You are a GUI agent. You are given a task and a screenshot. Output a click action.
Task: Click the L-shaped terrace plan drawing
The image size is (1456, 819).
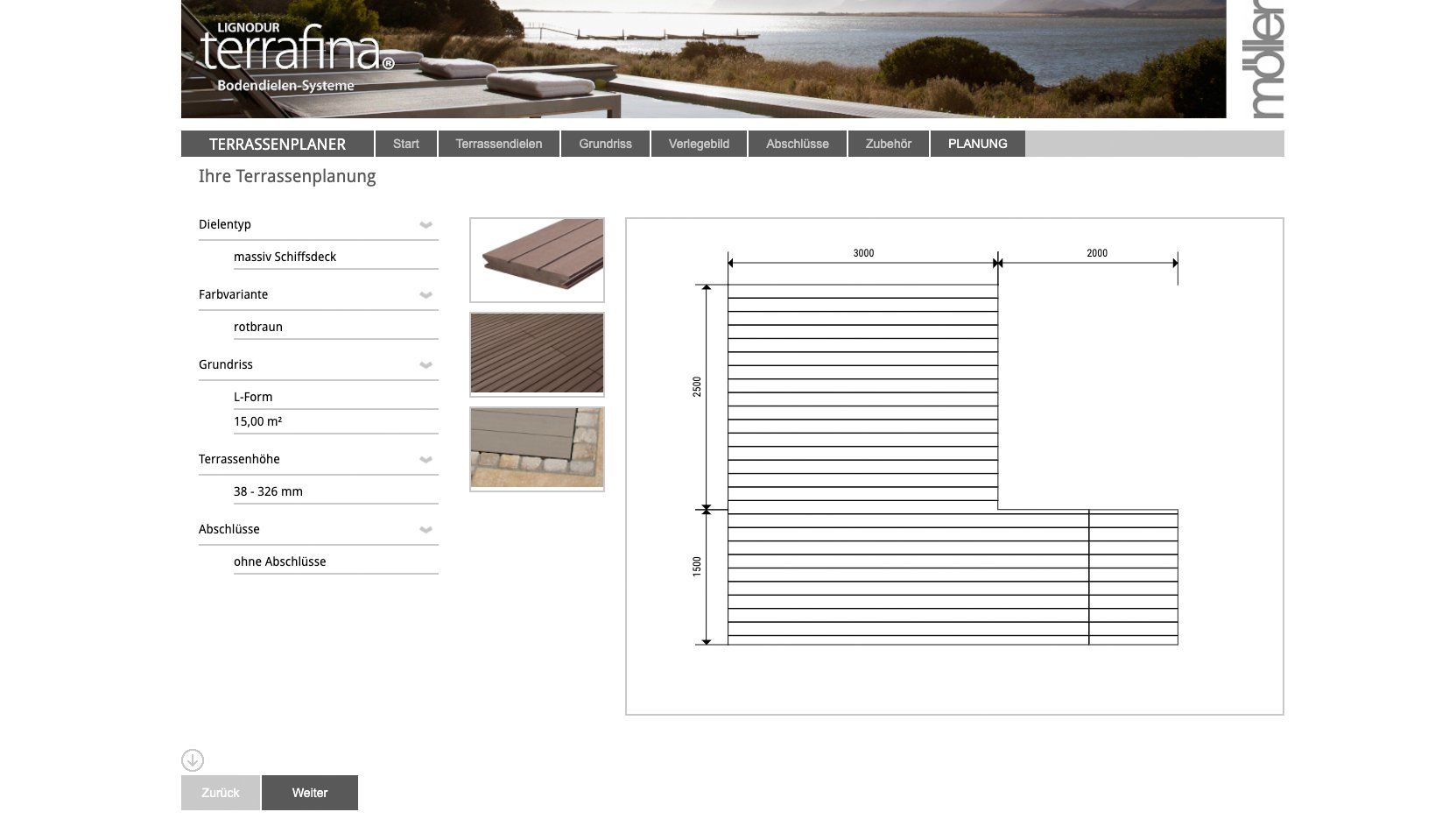[x=953, y=464]
